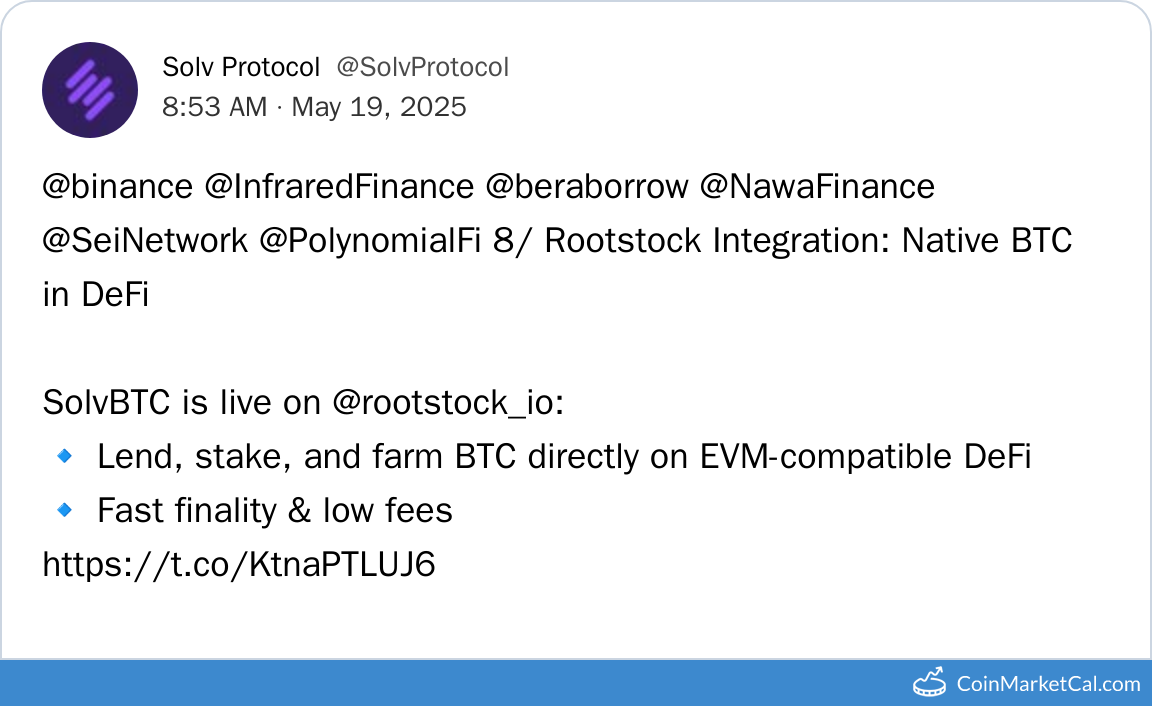Image resolution: width=1152 pixels, height=706 pixels.
Task: Click the blue diamond before 'Fast finality'
Action: [x=64, y=511]
